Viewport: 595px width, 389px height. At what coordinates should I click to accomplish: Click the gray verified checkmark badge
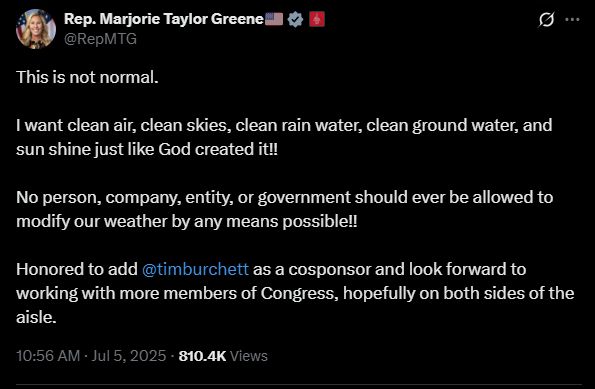[295, 19]
